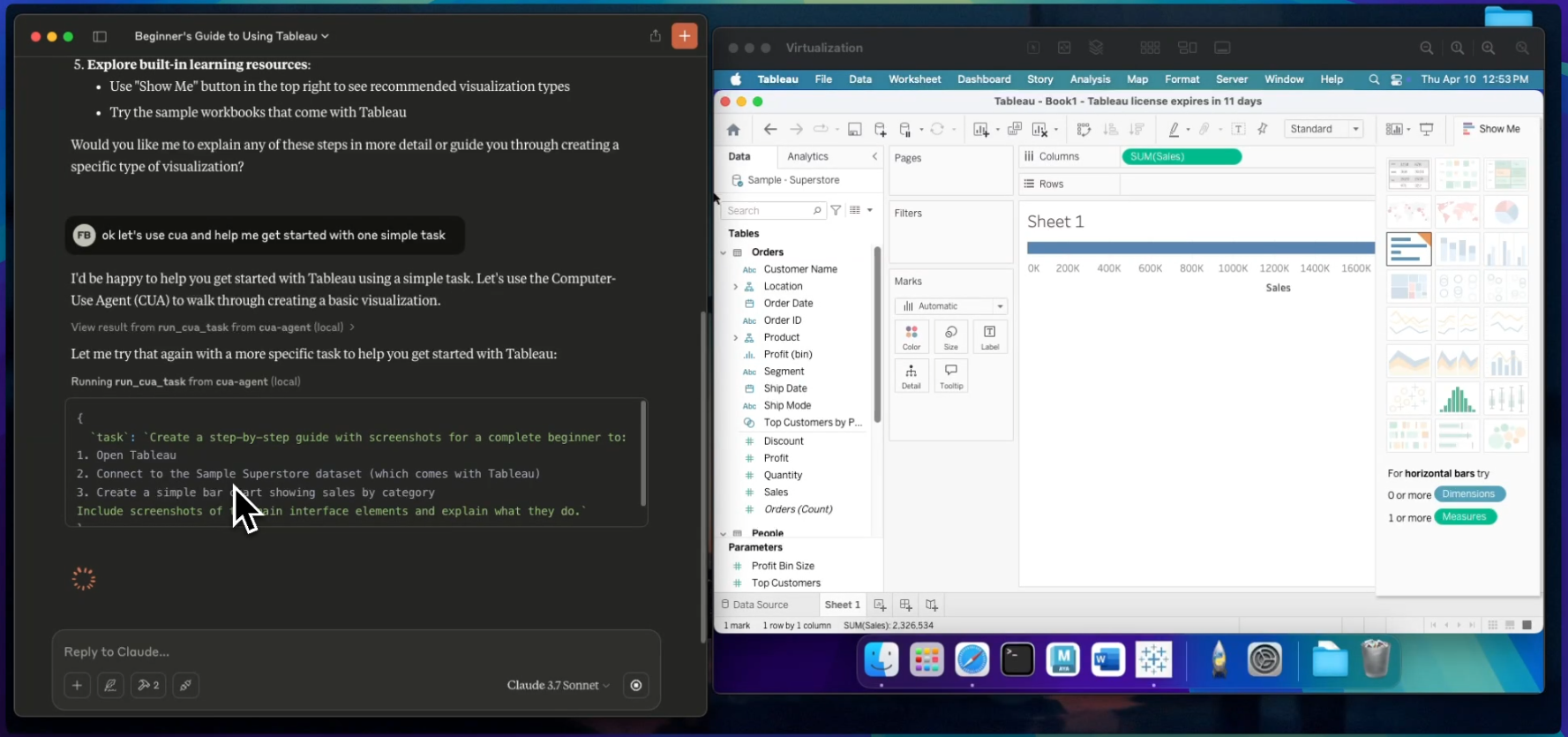Screen dimensions: 1568x737
Task: Click the Tooltip card in Marks
Action: pos(951,376)
